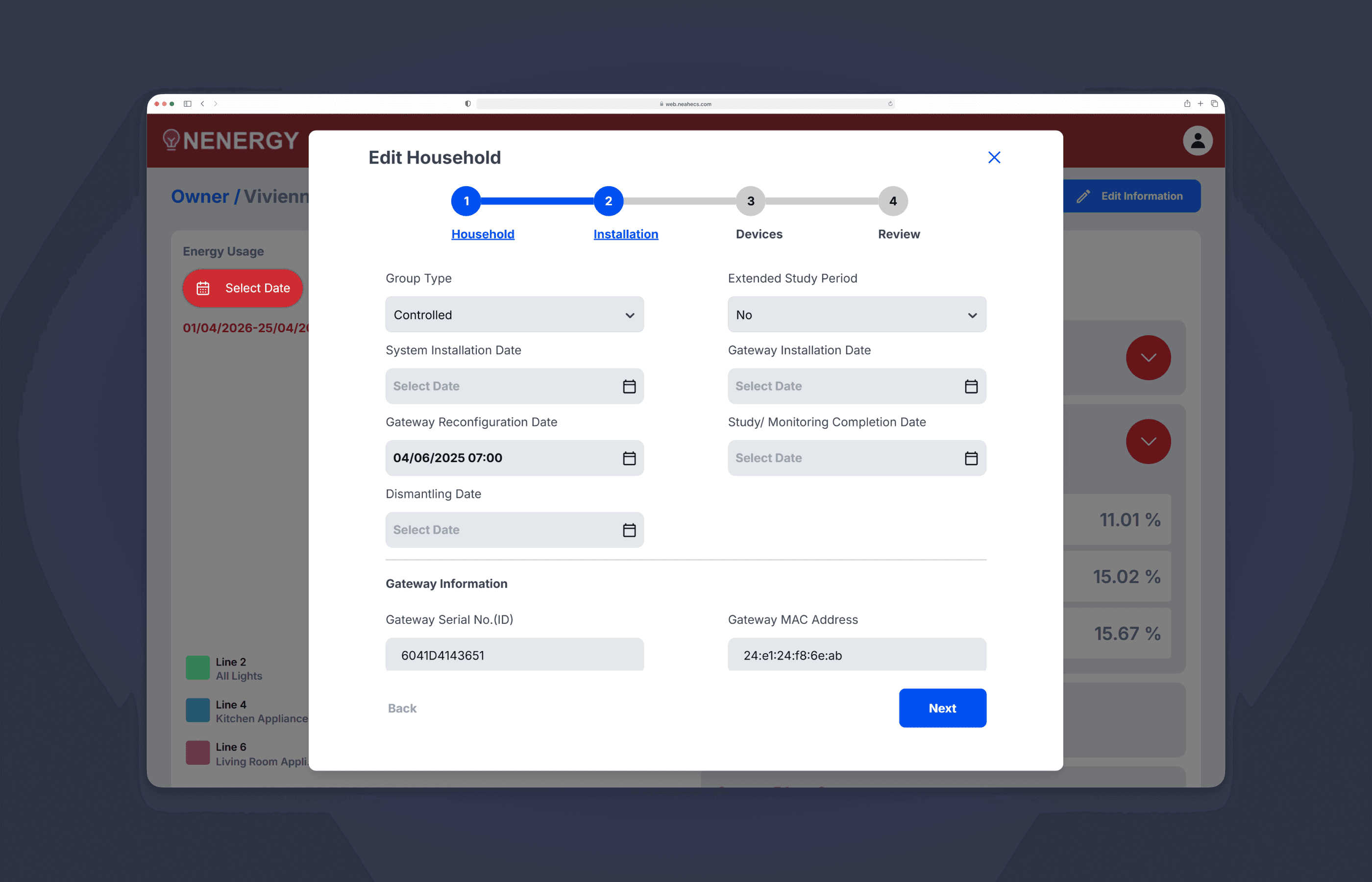Click green Line 2 All Lights swatch
Screen dimensions: 1372x882
pyautogui.click(x=197, y=668)
